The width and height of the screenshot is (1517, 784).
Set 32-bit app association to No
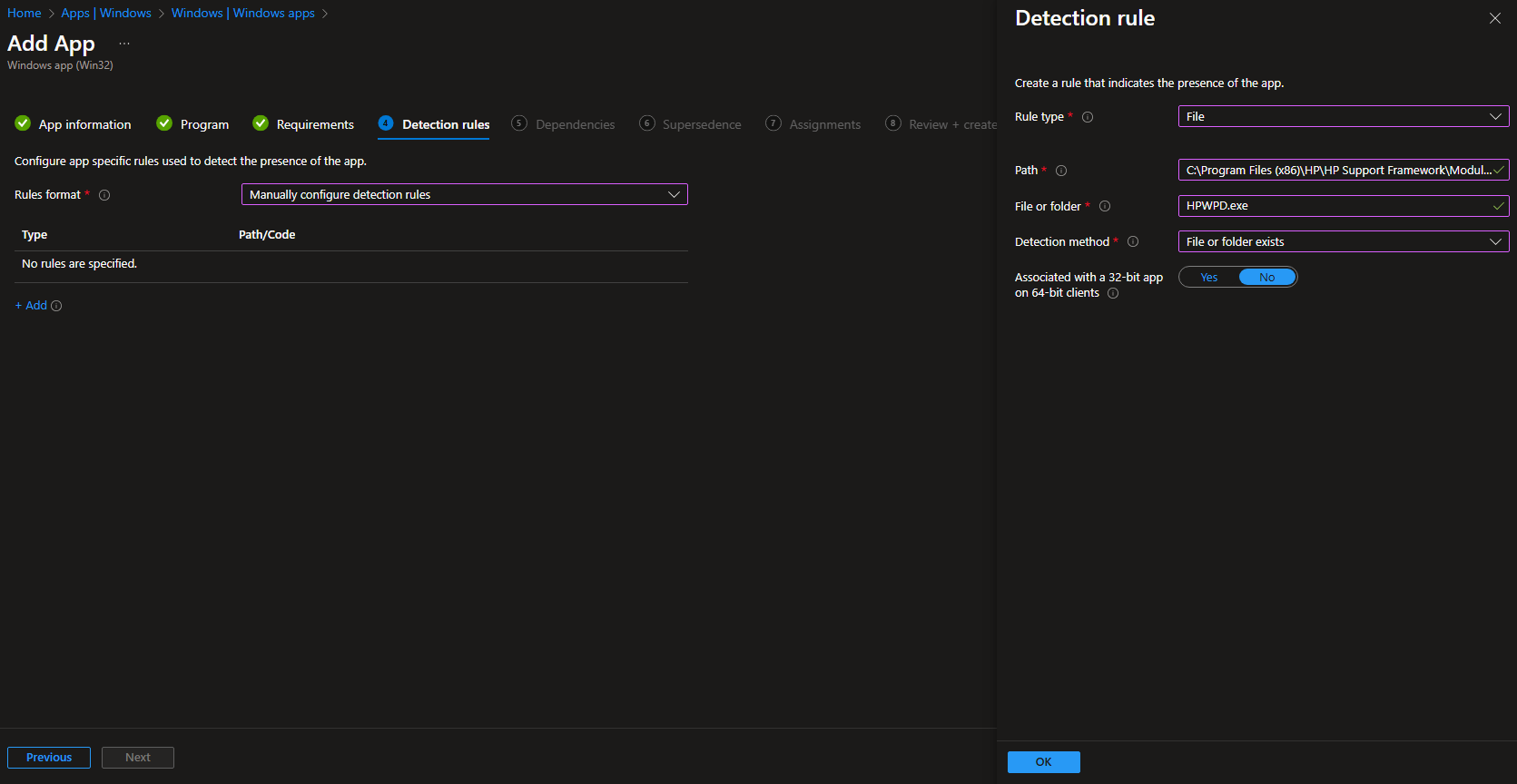(1267, 278)
